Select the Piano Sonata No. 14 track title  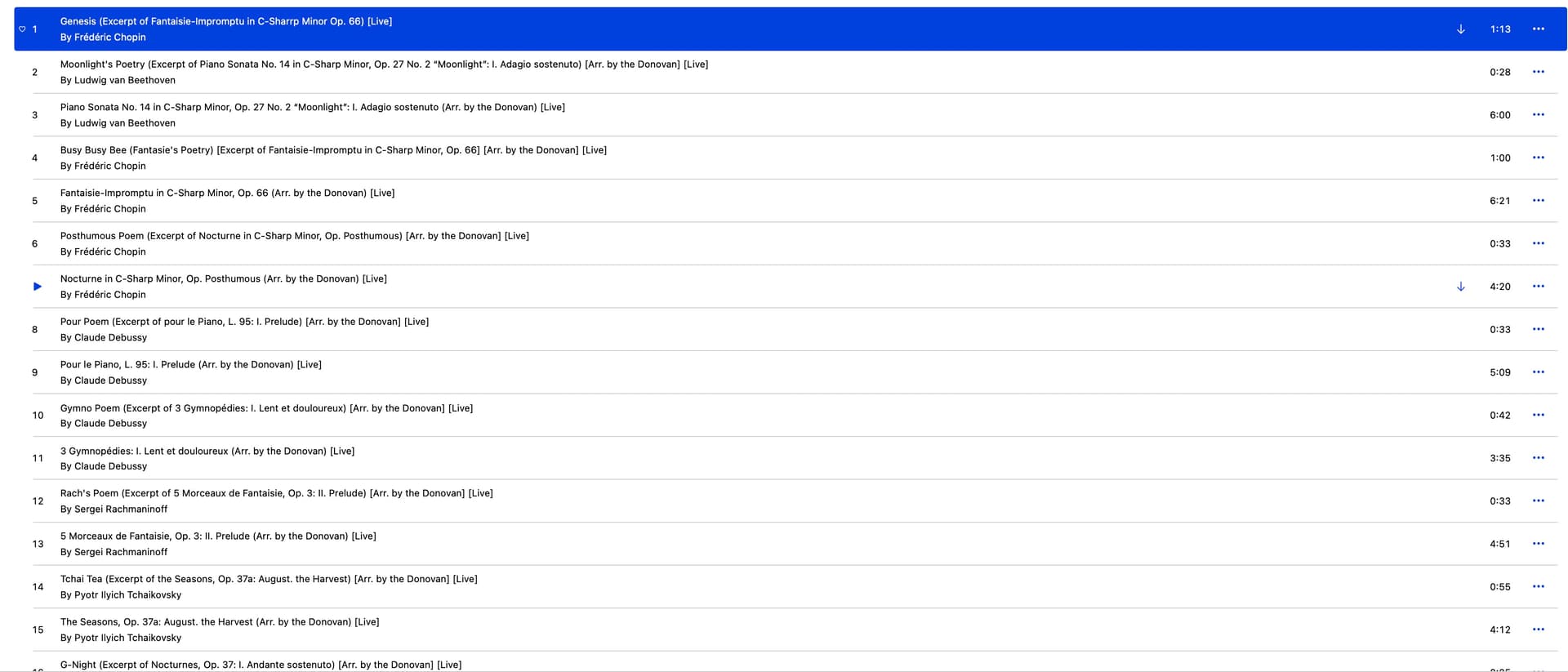point(312,107)
